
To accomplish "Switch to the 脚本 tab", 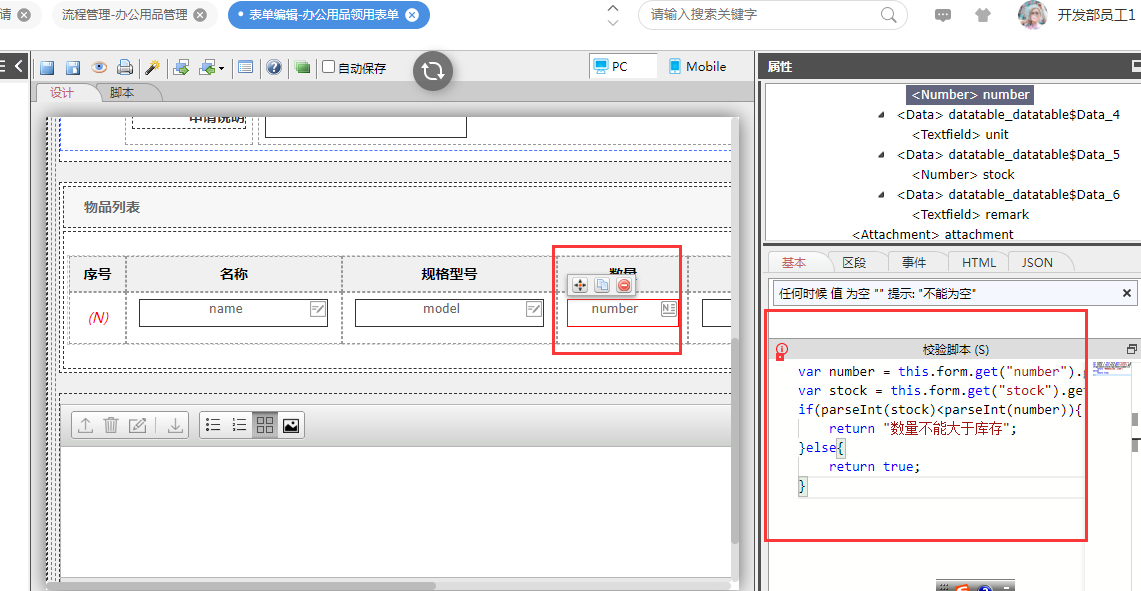I will tap(122, 92).
